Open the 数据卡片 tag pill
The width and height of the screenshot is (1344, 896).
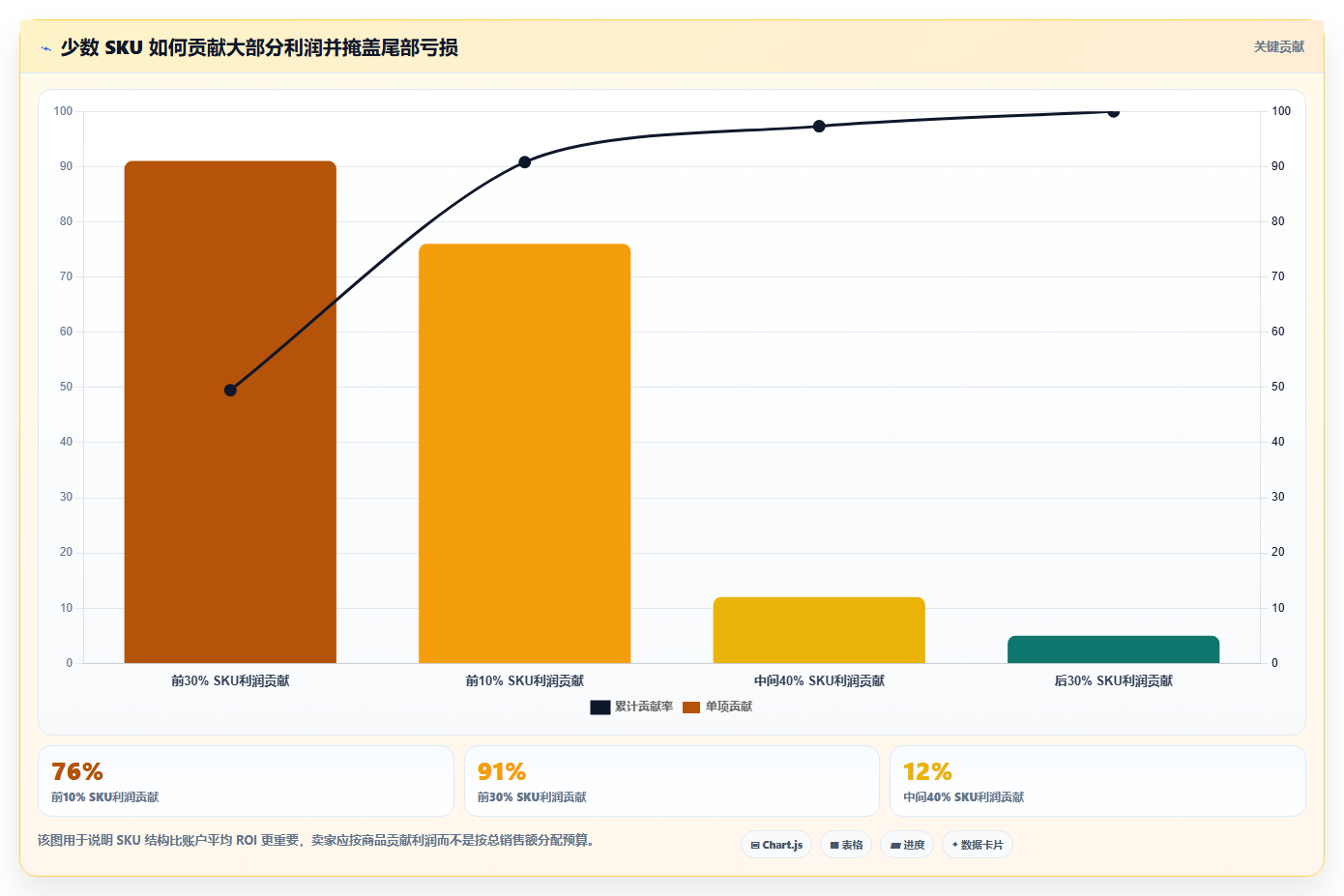(x=978, y=845)
